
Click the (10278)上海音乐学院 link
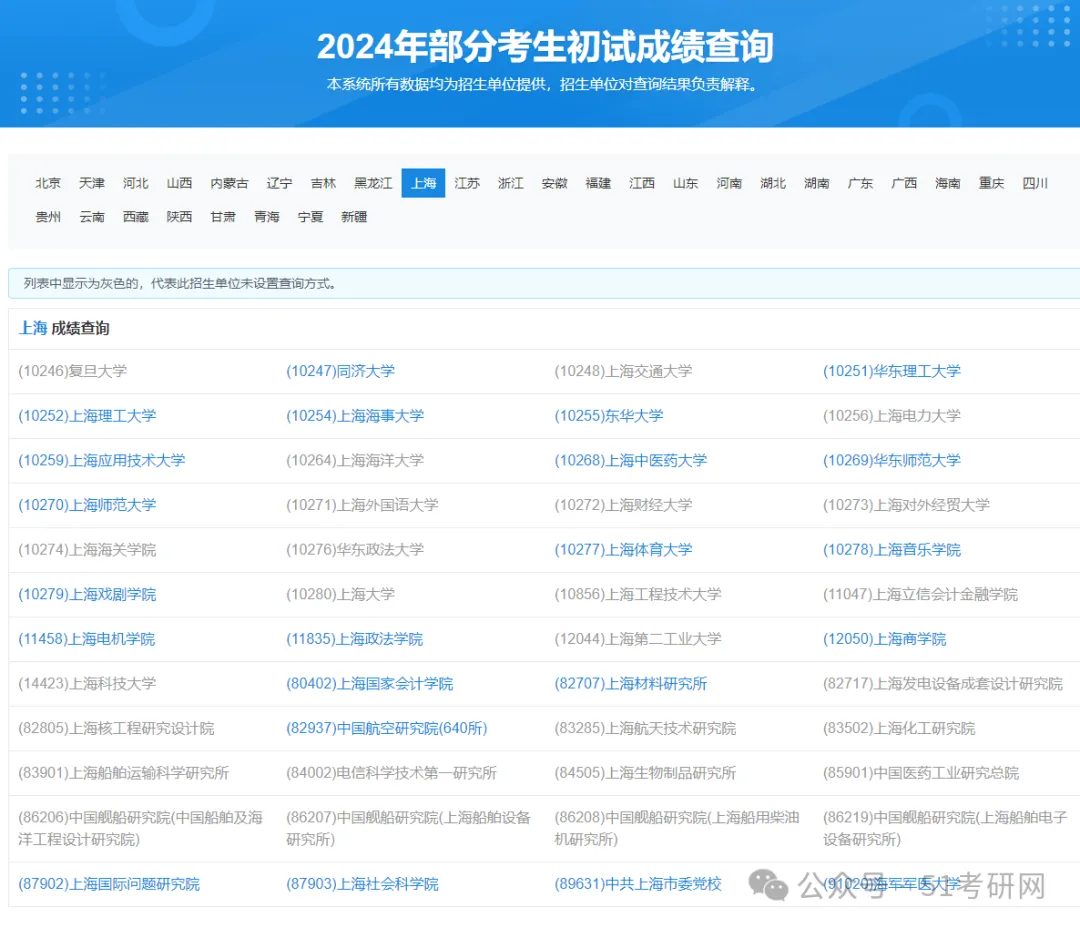click(892, 550)
